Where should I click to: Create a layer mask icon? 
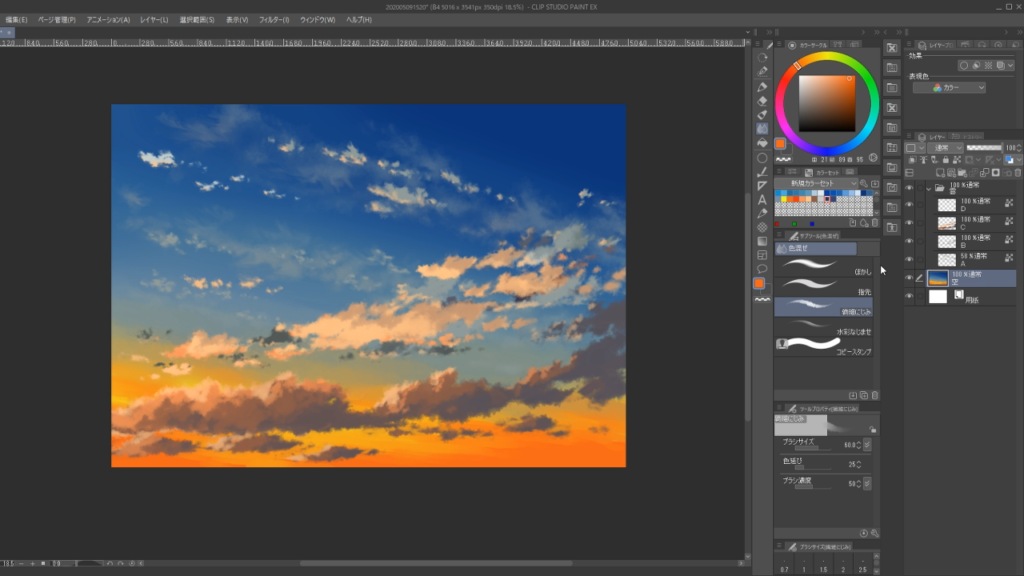click(x=996, y=173)
